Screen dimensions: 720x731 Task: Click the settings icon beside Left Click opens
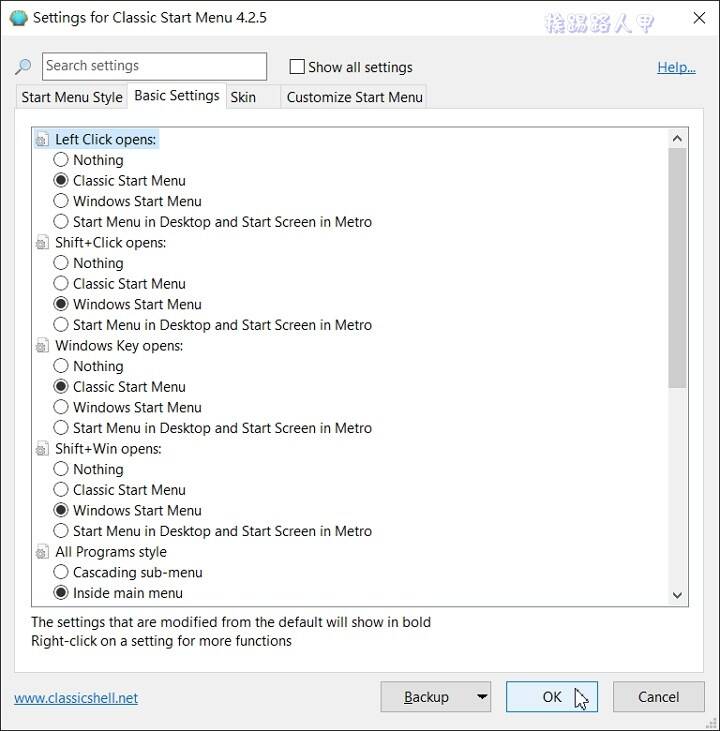click(42, 139)
